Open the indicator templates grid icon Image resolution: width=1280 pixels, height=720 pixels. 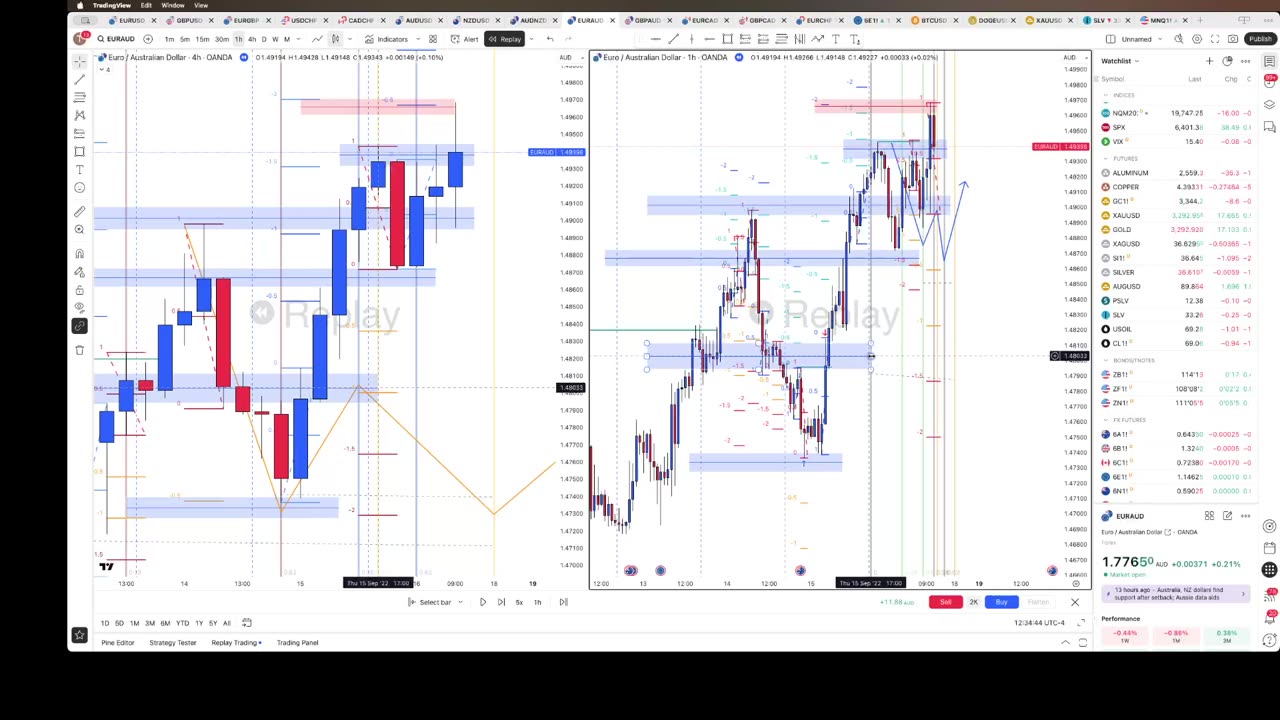pos(432,39)
